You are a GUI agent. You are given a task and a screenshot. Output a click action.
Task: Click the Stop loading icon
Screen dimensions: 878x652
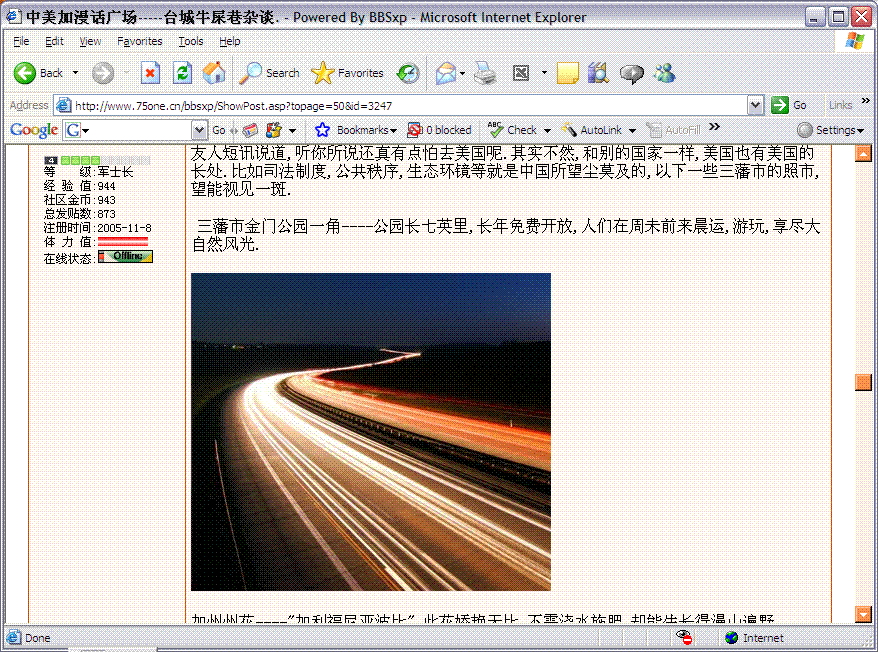[150, 73]
